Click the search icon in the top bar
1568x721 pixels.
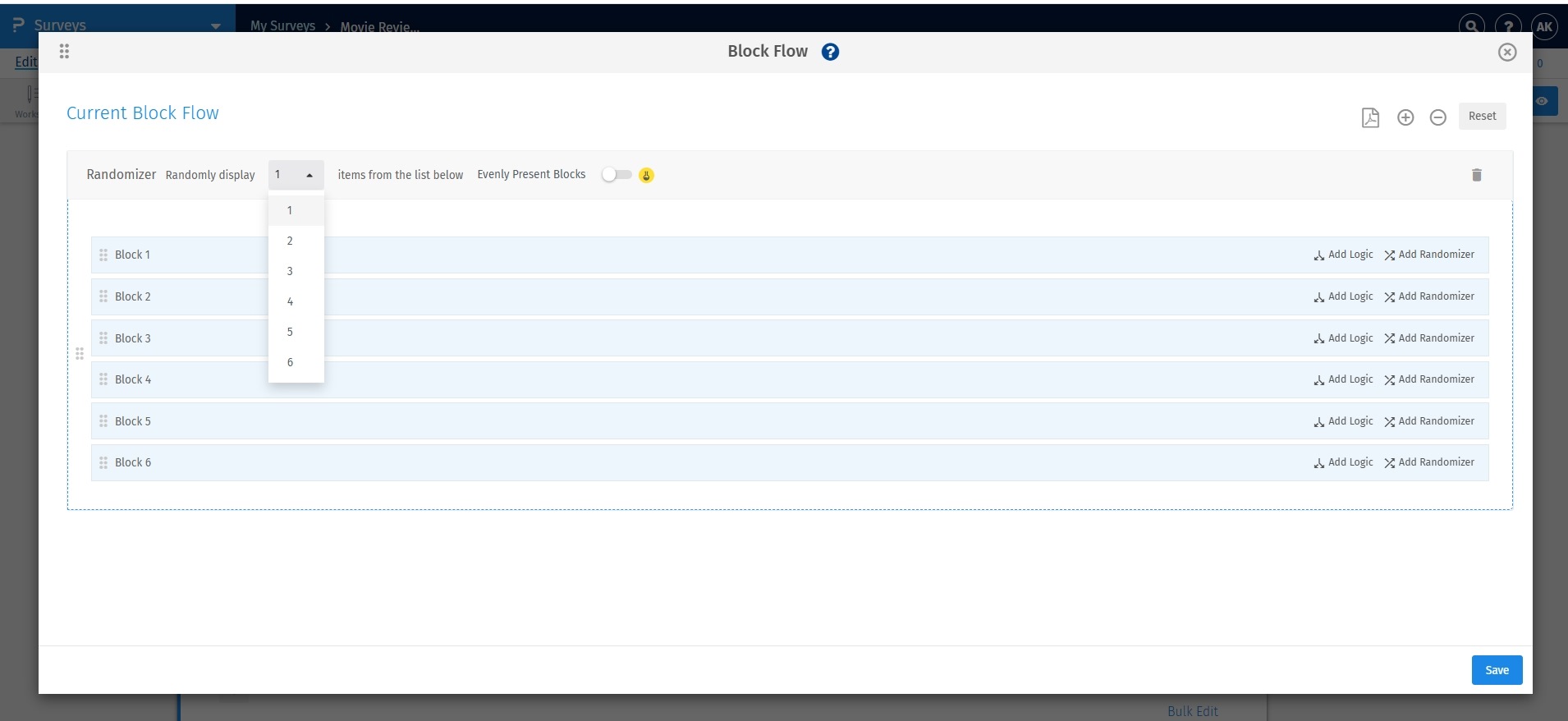pyautogui.click(x=1471, y=25)
